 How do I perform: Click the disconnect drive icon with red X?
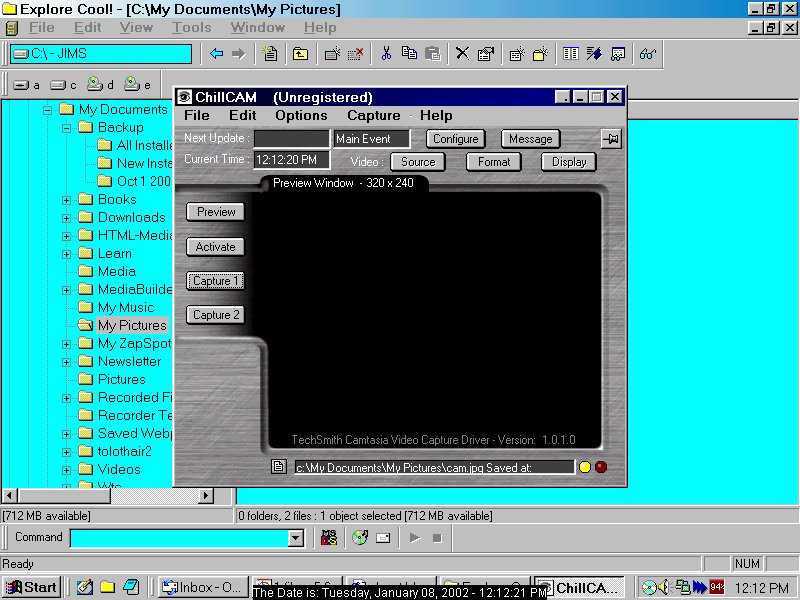click(355, 54)
